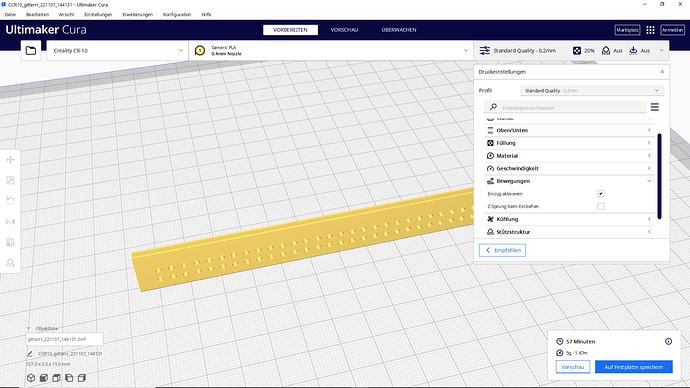Switch to top view icon

pyautogui.click(x=56, y=378)
